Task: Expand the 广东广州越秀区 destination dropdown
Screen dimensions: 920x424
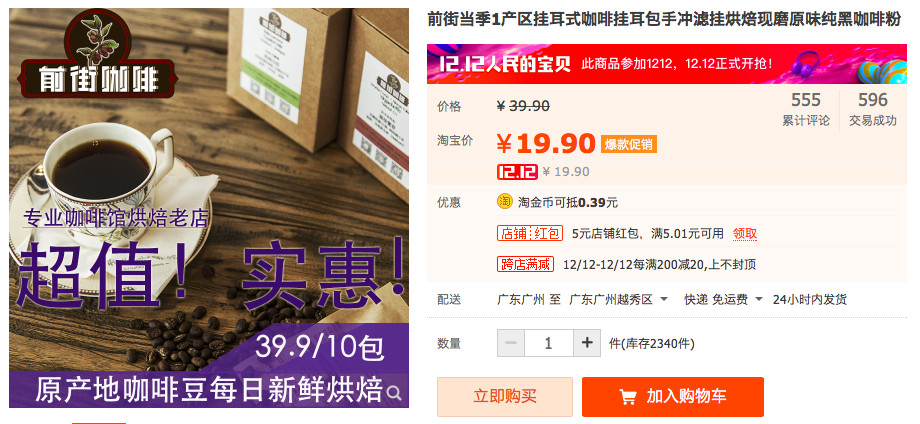Action: 619,300
